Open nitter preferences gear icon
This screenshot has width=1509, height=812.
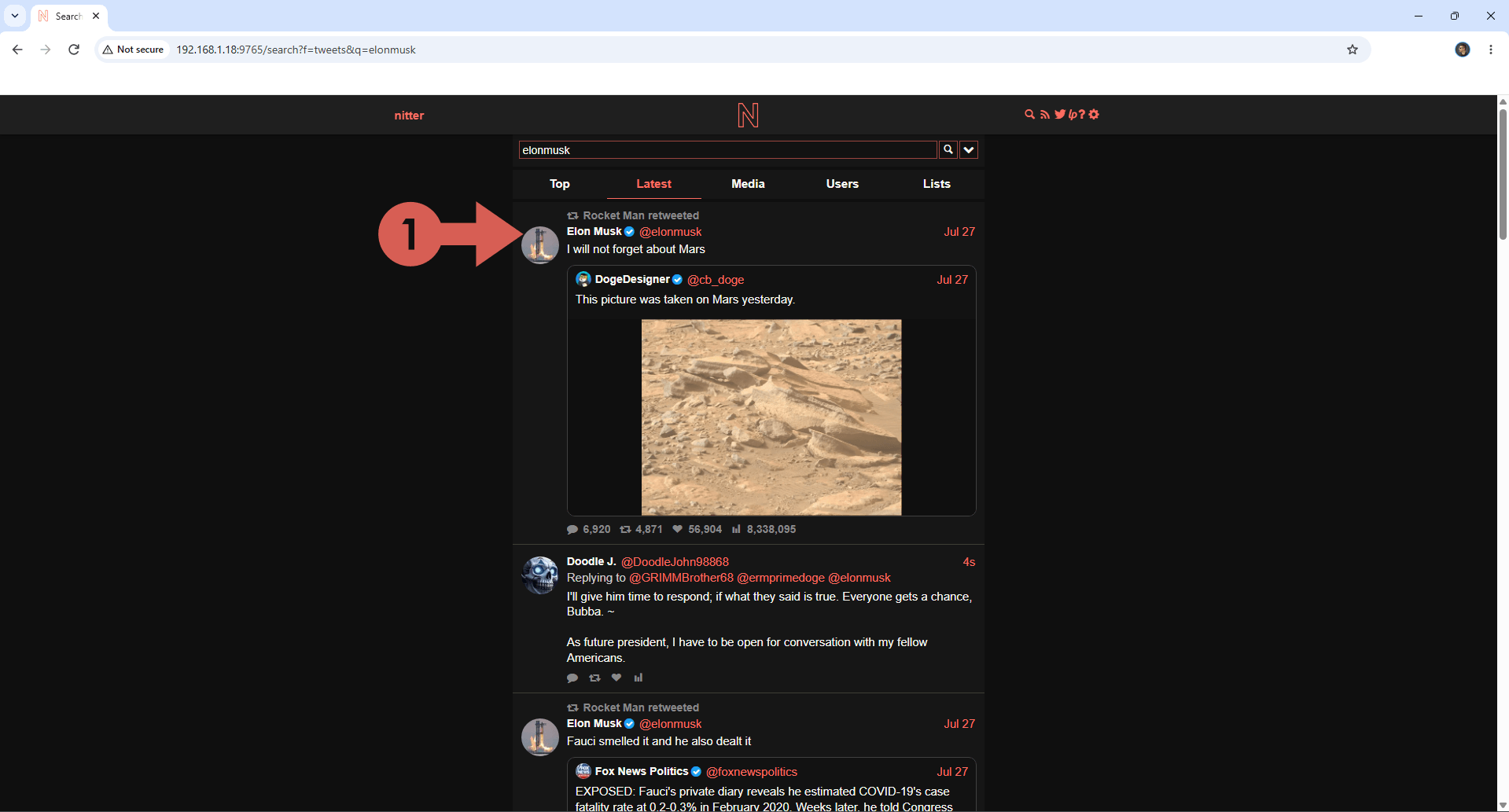click(x=1094, y=115)
